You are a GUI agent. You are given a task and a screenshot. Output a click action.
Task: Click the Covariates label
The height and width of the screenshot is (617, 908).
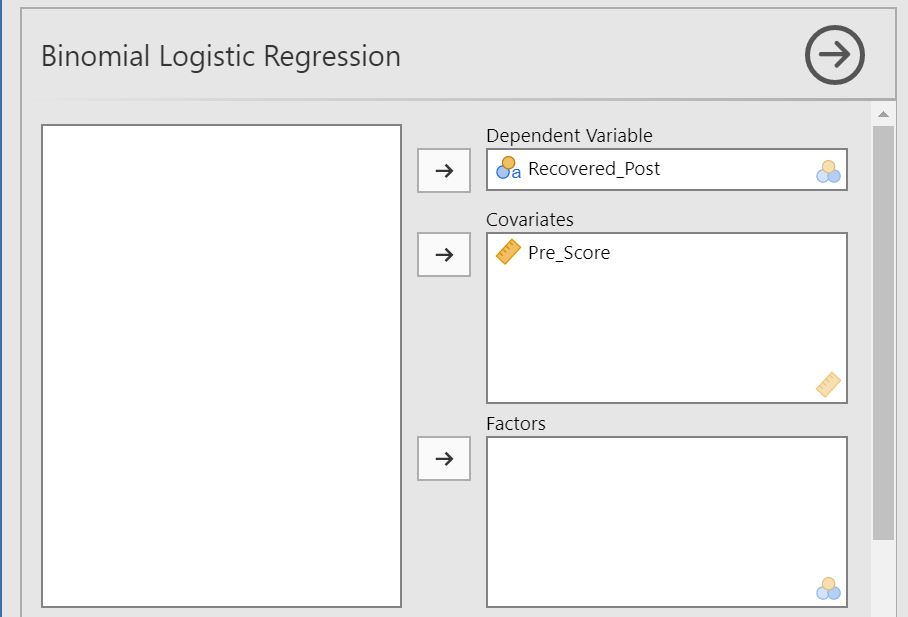tap(530, 220)
